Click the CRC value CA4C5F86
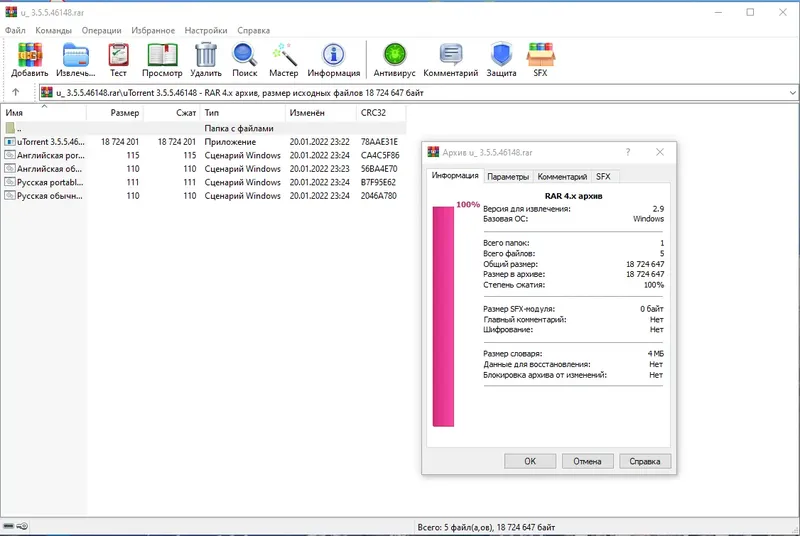 pyautogui.click(x=380, y=155)
